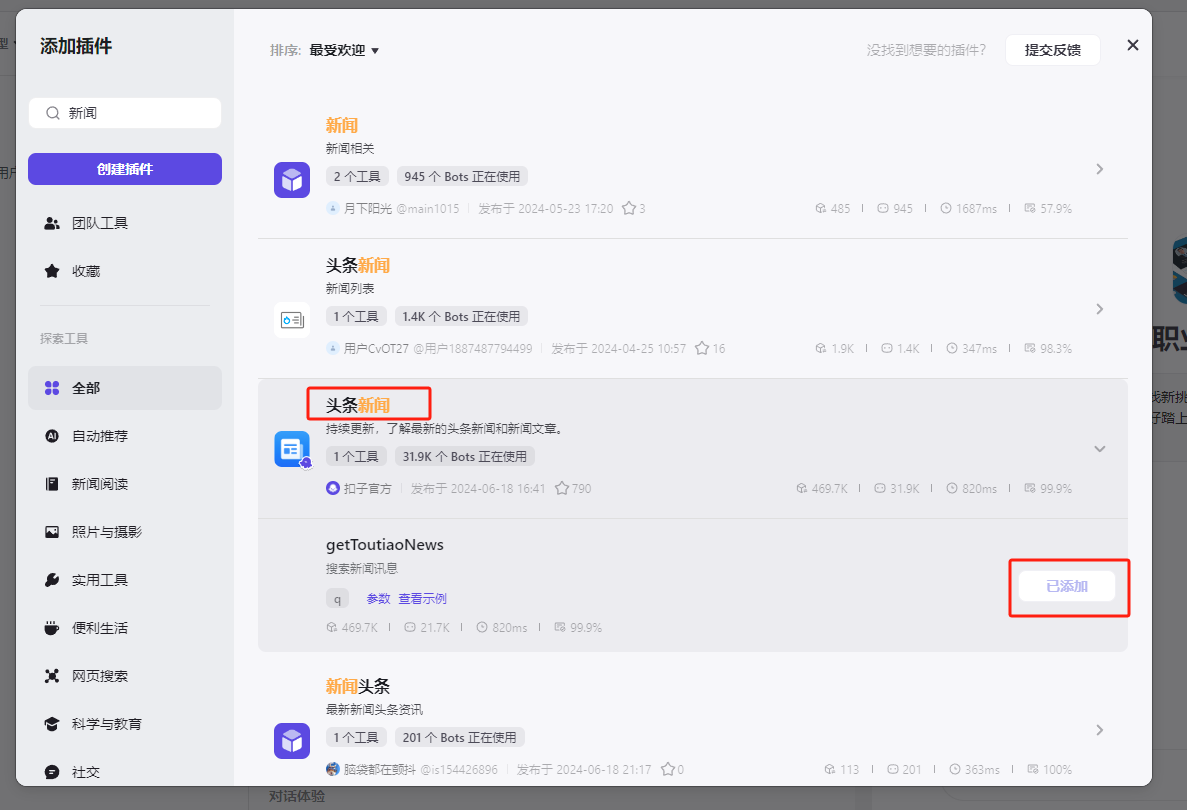The width and height of the screenshot is (1187, 810).
Task: Click the 持续更新 description text
Action: (445, 428)
